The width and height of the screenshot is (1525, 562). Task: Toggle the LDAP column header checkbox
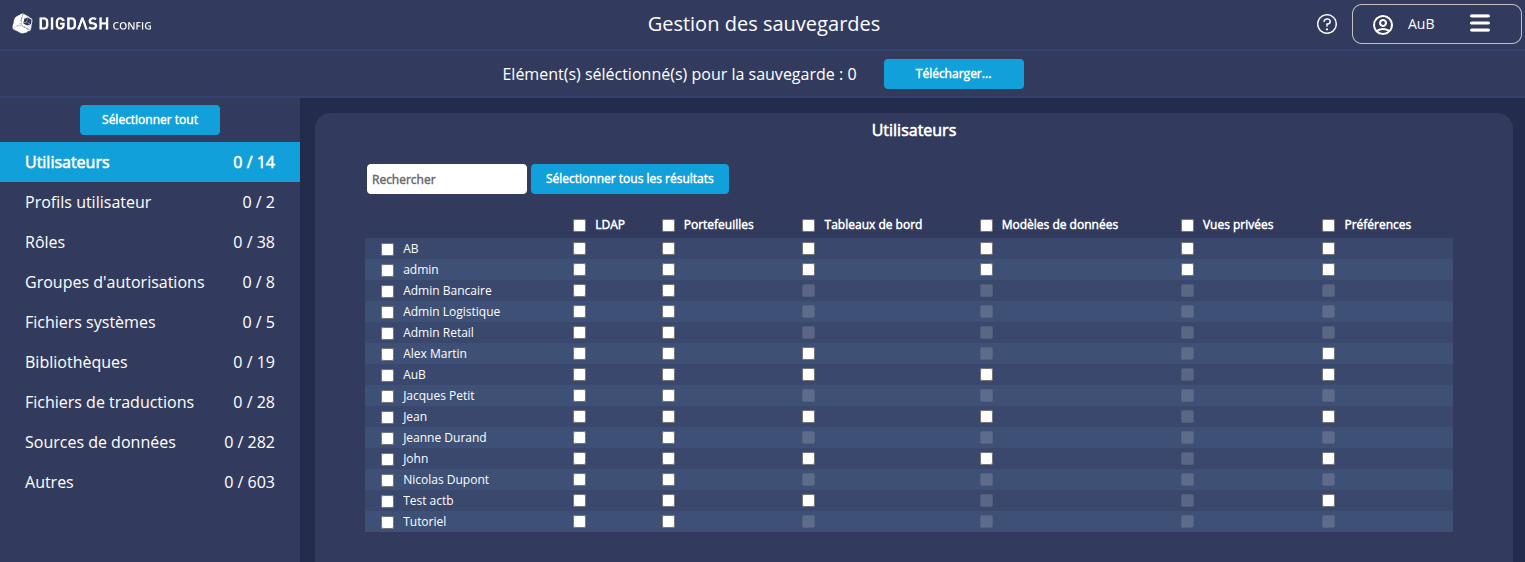[579, 225]
